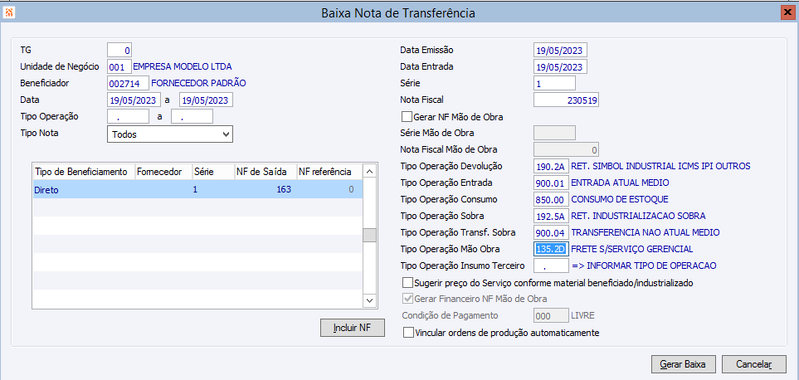Focus the TG input field
Screen dimensions: 799x380
click(120, 50)
